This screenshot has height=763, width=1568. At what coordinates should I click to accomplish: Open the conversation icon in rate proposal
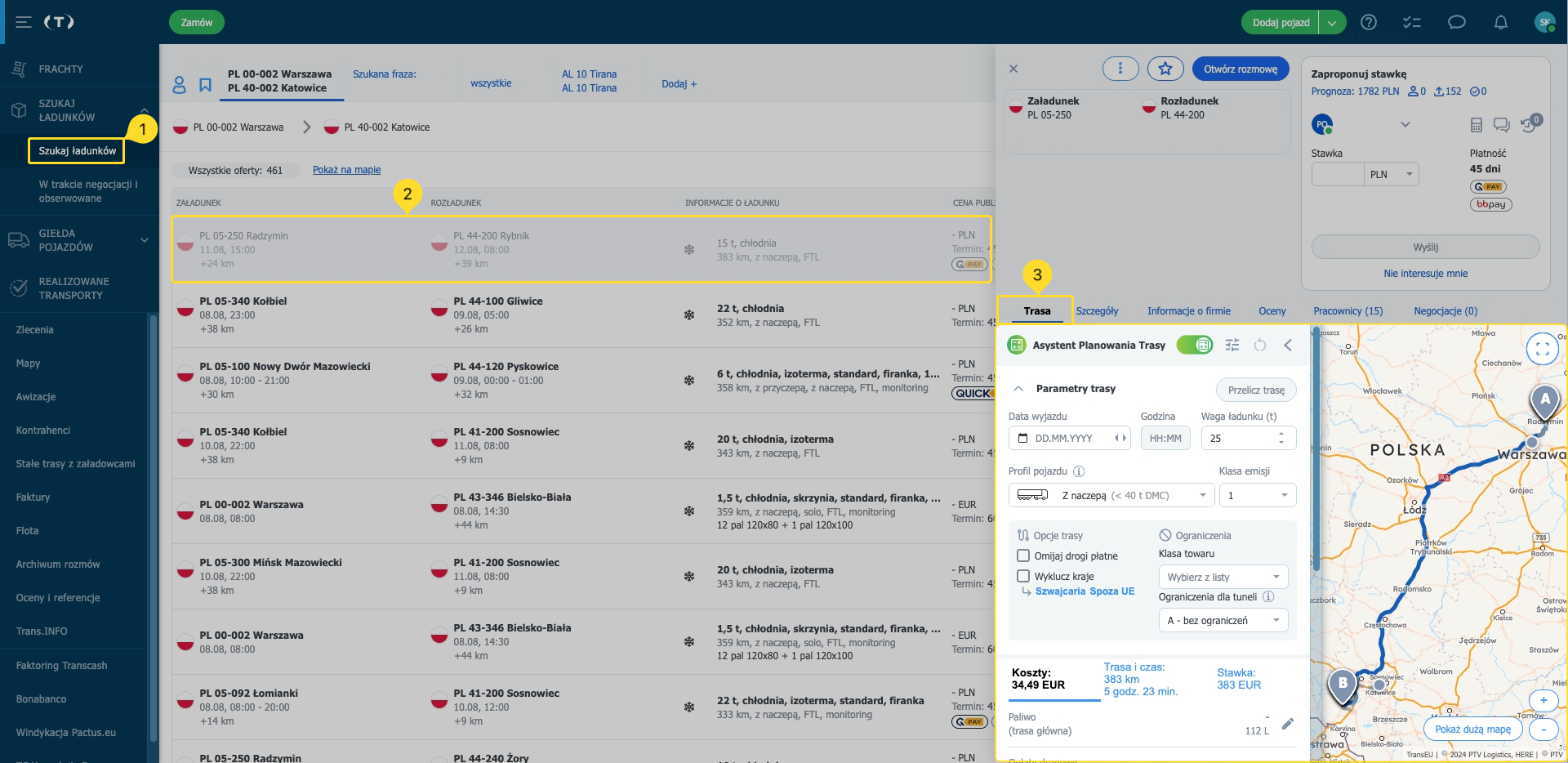click(1501, 125)
